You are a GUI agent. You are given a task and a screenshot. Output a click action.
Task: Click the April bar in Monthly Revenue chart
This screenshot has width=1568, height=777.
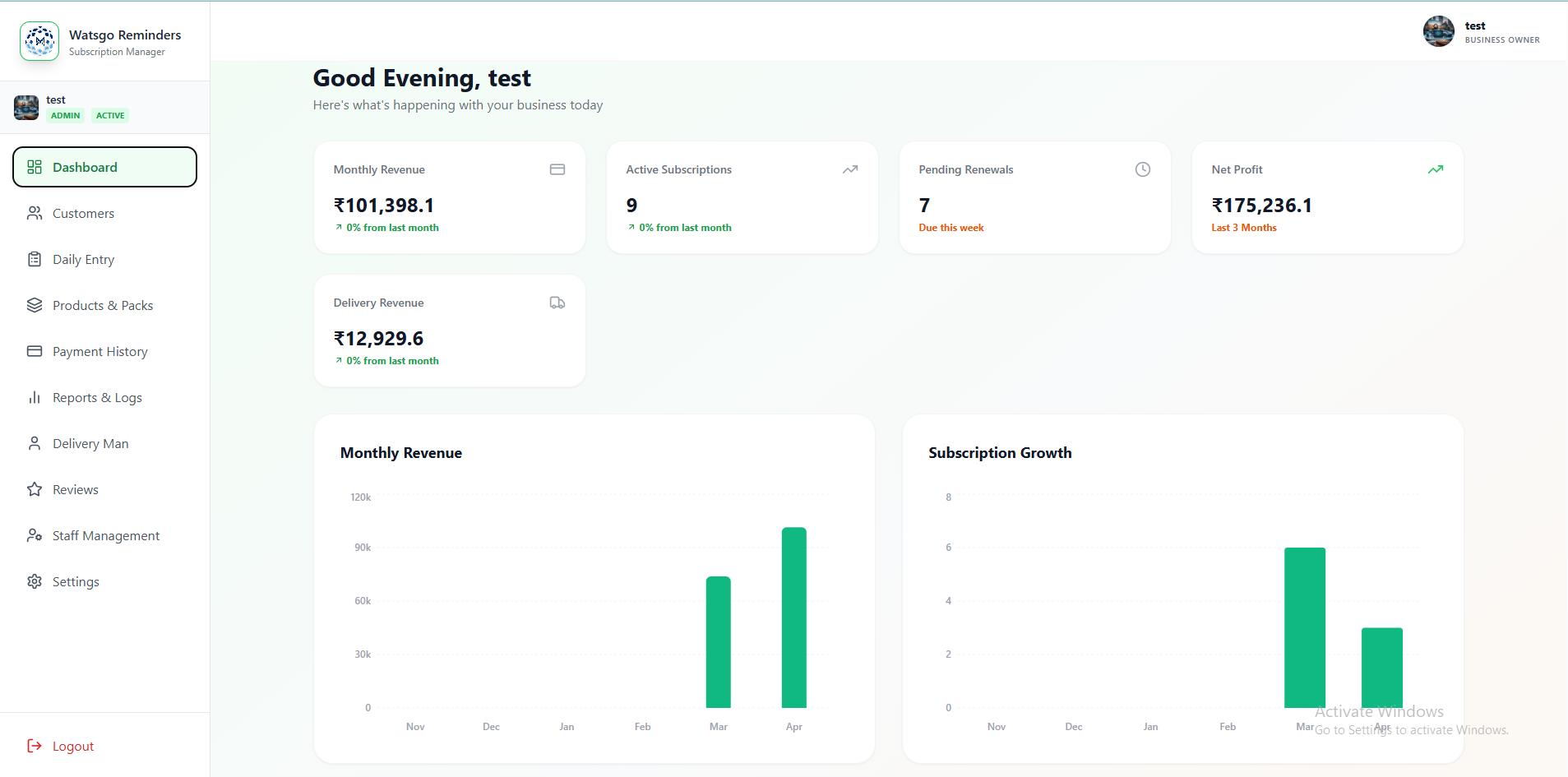(793, 617)
